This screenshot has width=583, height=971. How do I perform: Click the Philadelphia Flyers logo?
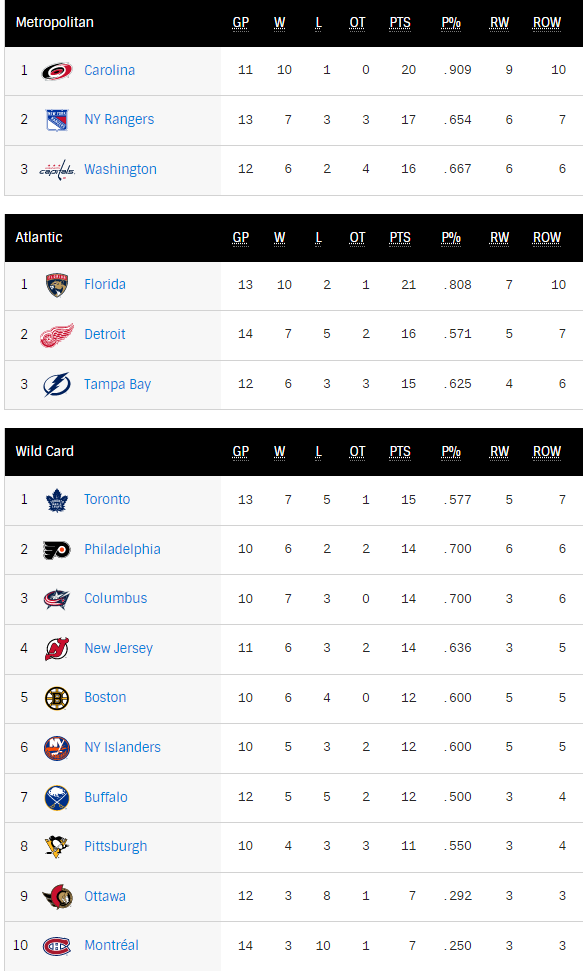coord(57,549)
